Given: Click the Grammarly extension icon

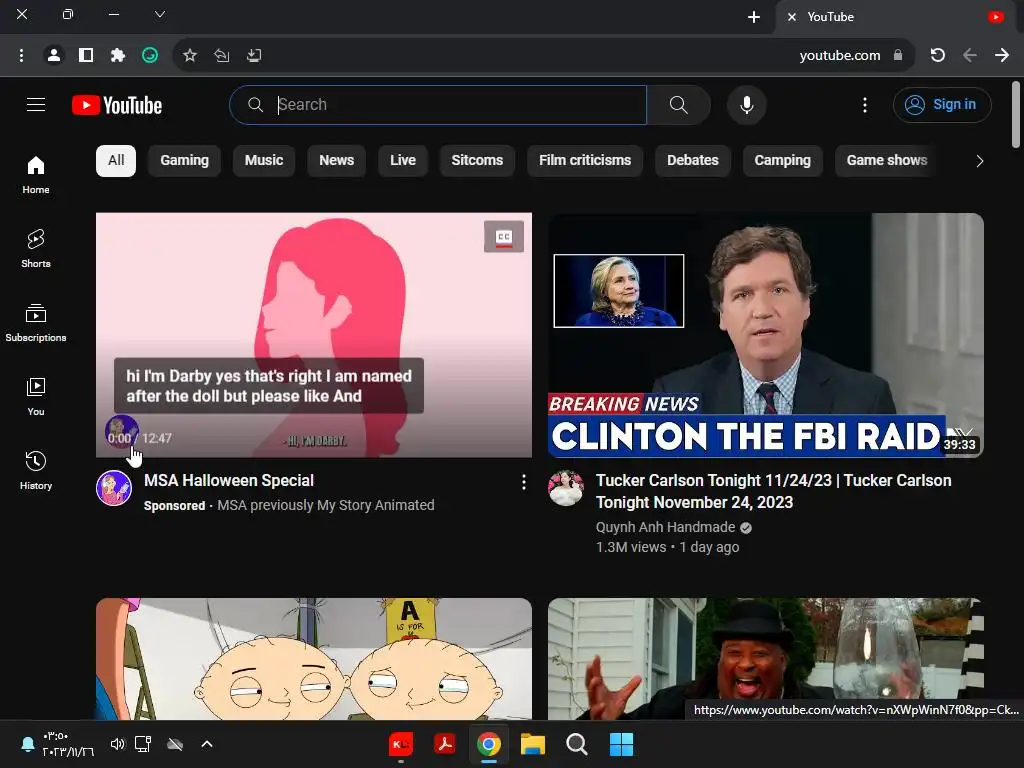Looking at the screenshot, I should click(150, 56).
